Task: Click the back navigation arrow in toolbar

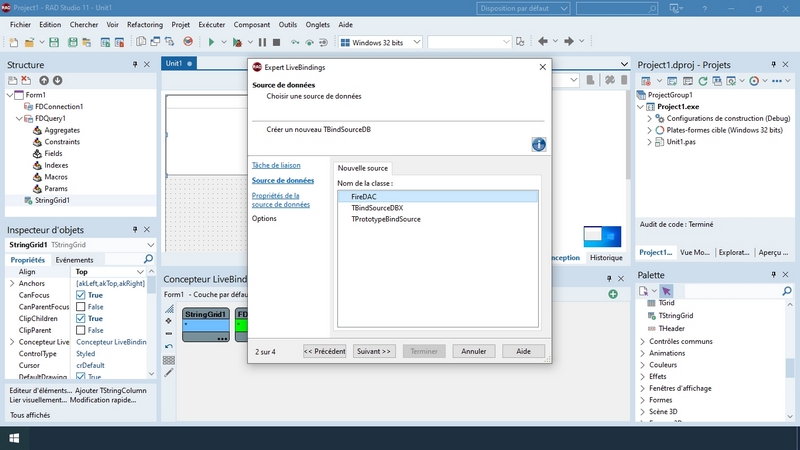Action: pos(543,42)
